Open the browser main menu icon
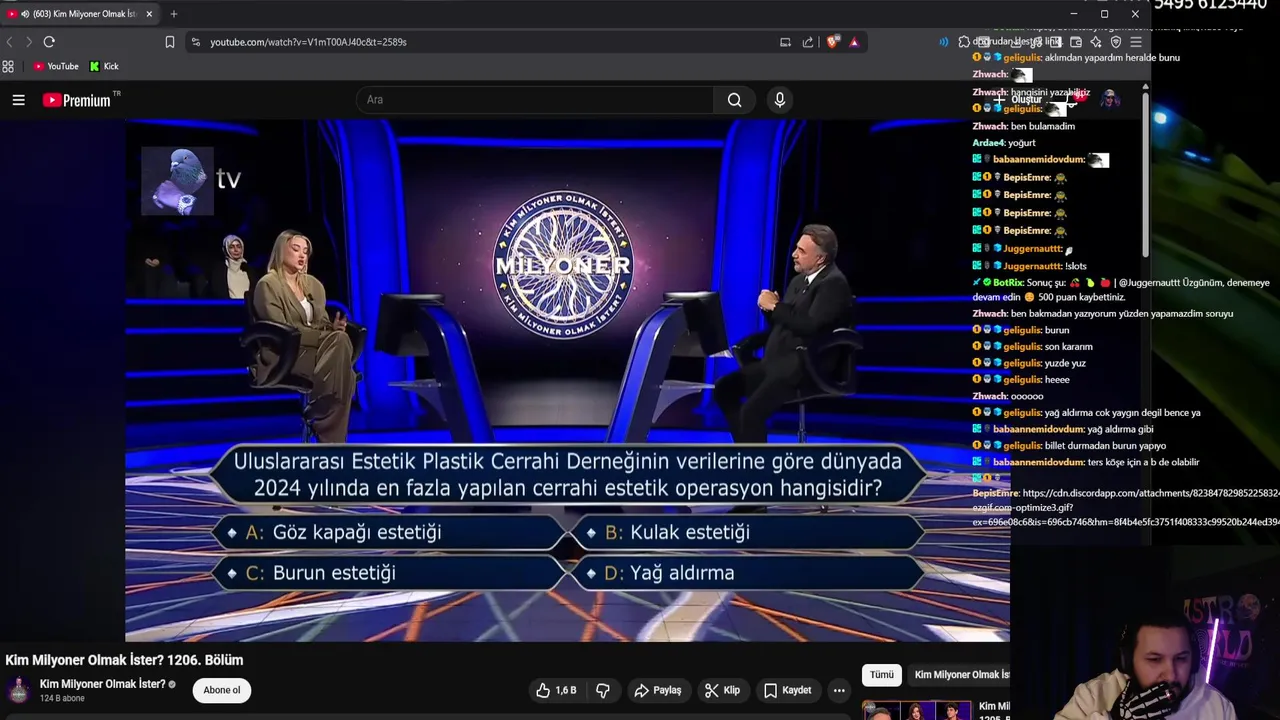This screenshot has width=1280, height=720. tap(1136, 42)
